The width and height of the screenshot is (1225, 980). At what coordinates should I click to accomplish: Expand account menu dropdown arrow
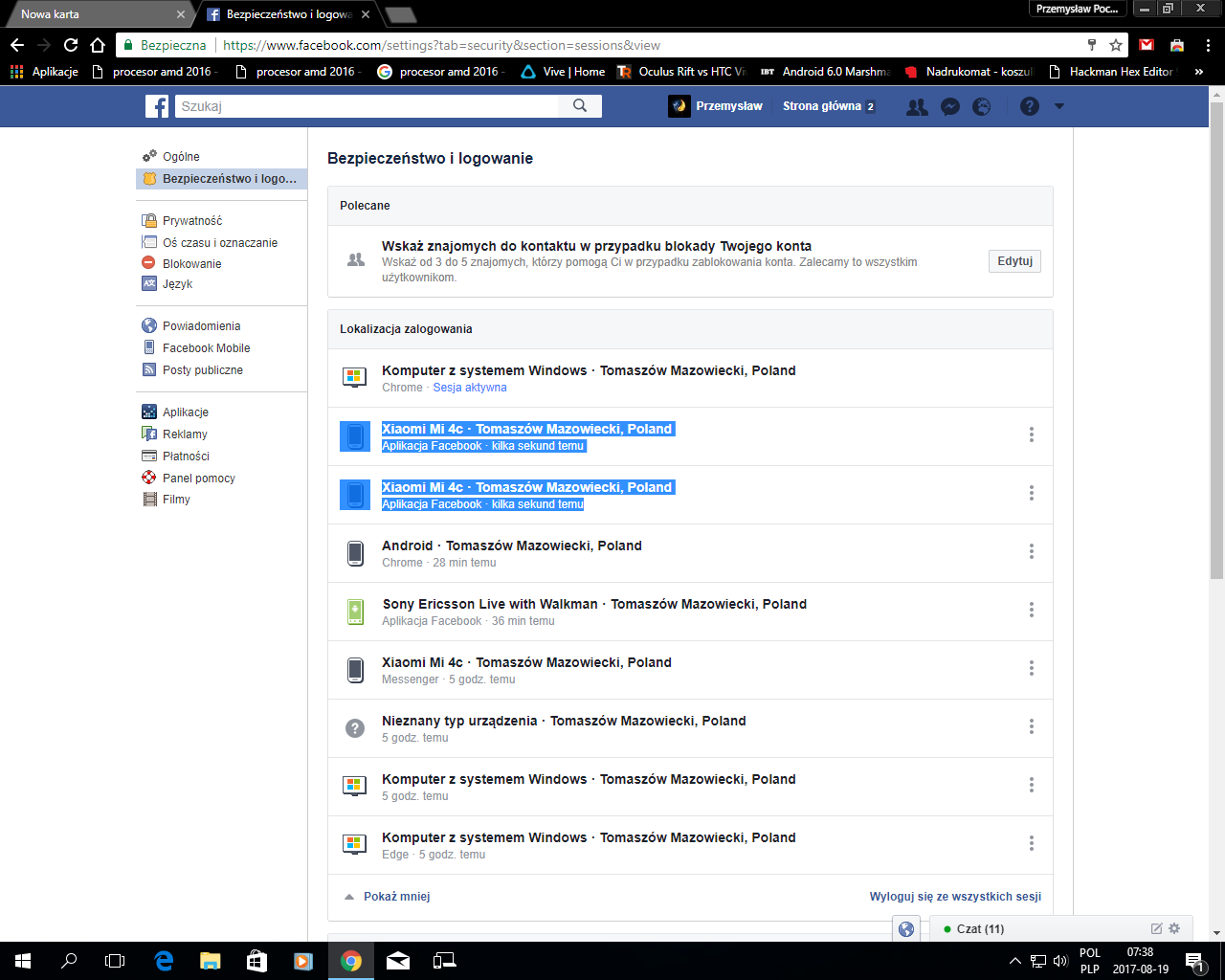(x=1059, y=107)
